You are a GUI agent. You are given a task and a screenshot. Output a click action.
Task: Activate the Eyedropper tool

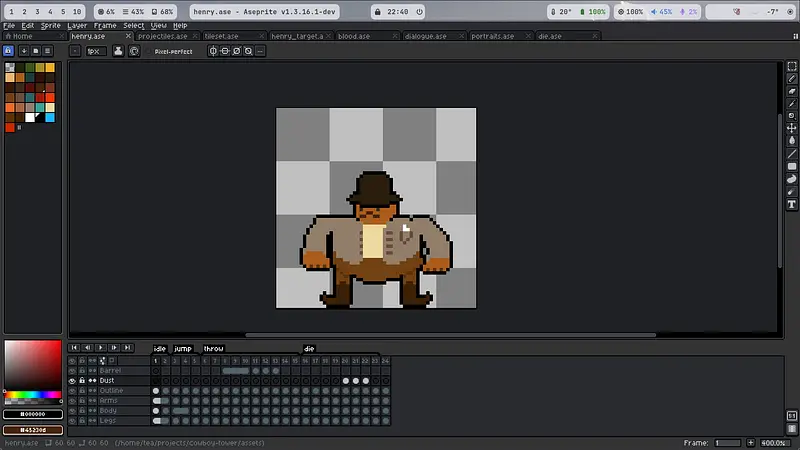pyautogui.click(x=792, y=103)
